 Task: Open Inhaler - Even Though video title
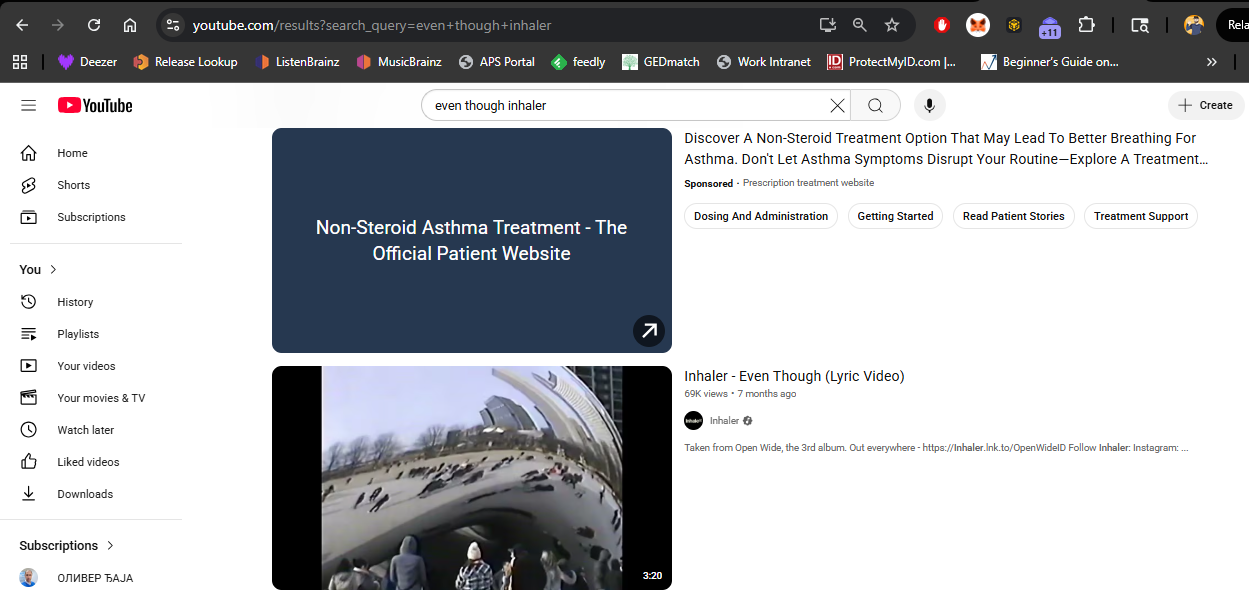[794, 376]
